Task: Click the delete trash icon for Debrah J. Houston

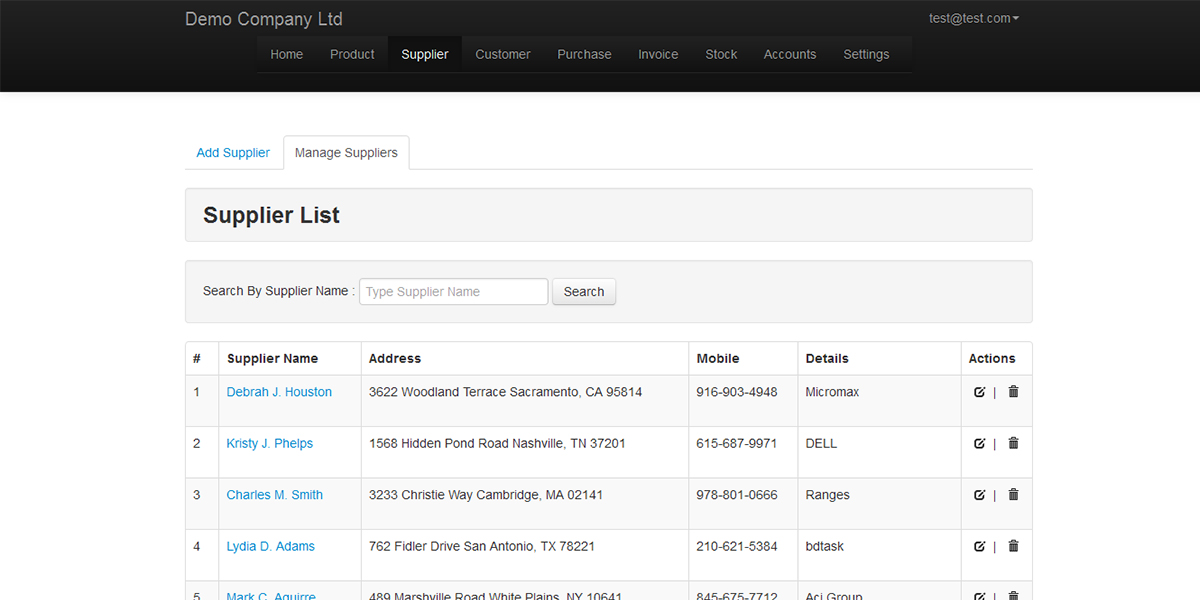Action: coord(1013,392)
